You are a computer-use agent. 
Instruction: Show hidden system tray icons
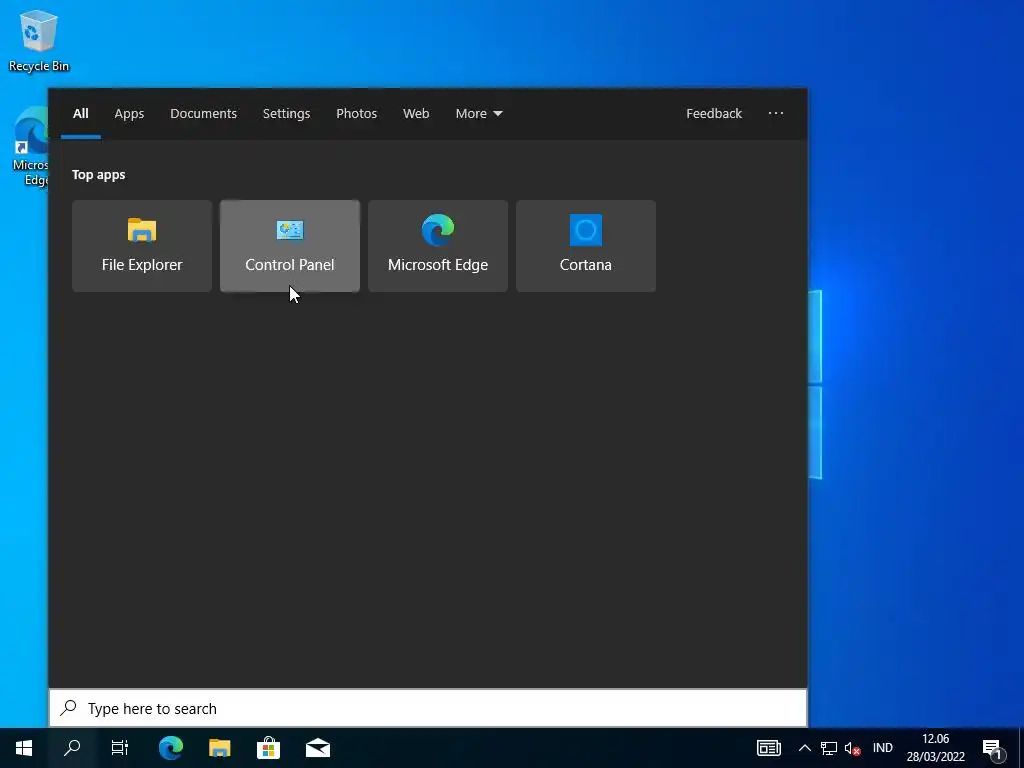click(805, 748)
